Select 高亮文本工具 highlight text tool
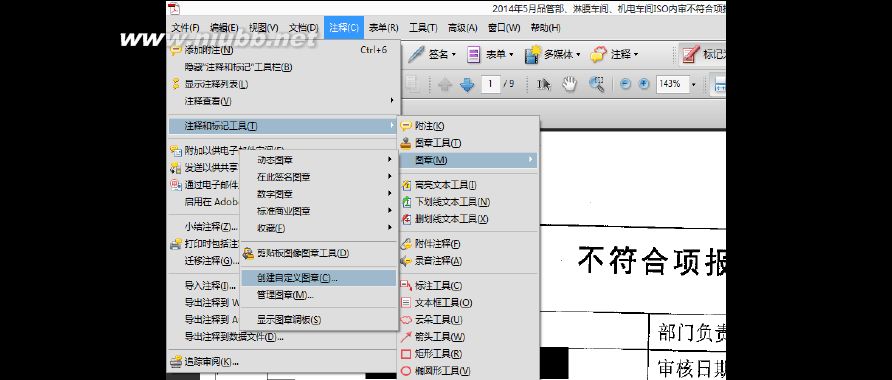This screenshot has height=380, width=892. coord(468,184)
